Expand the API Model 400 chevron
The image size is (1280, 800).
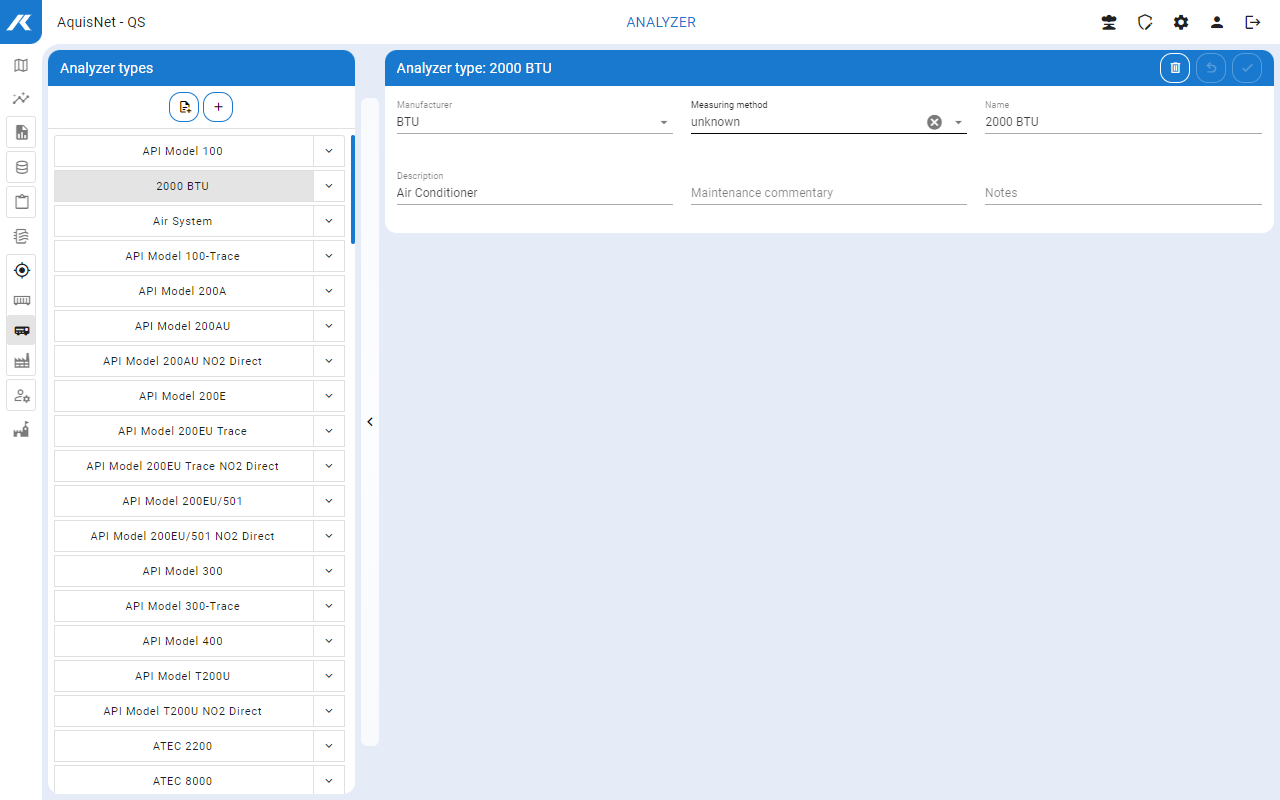click(x=329, y=641)
